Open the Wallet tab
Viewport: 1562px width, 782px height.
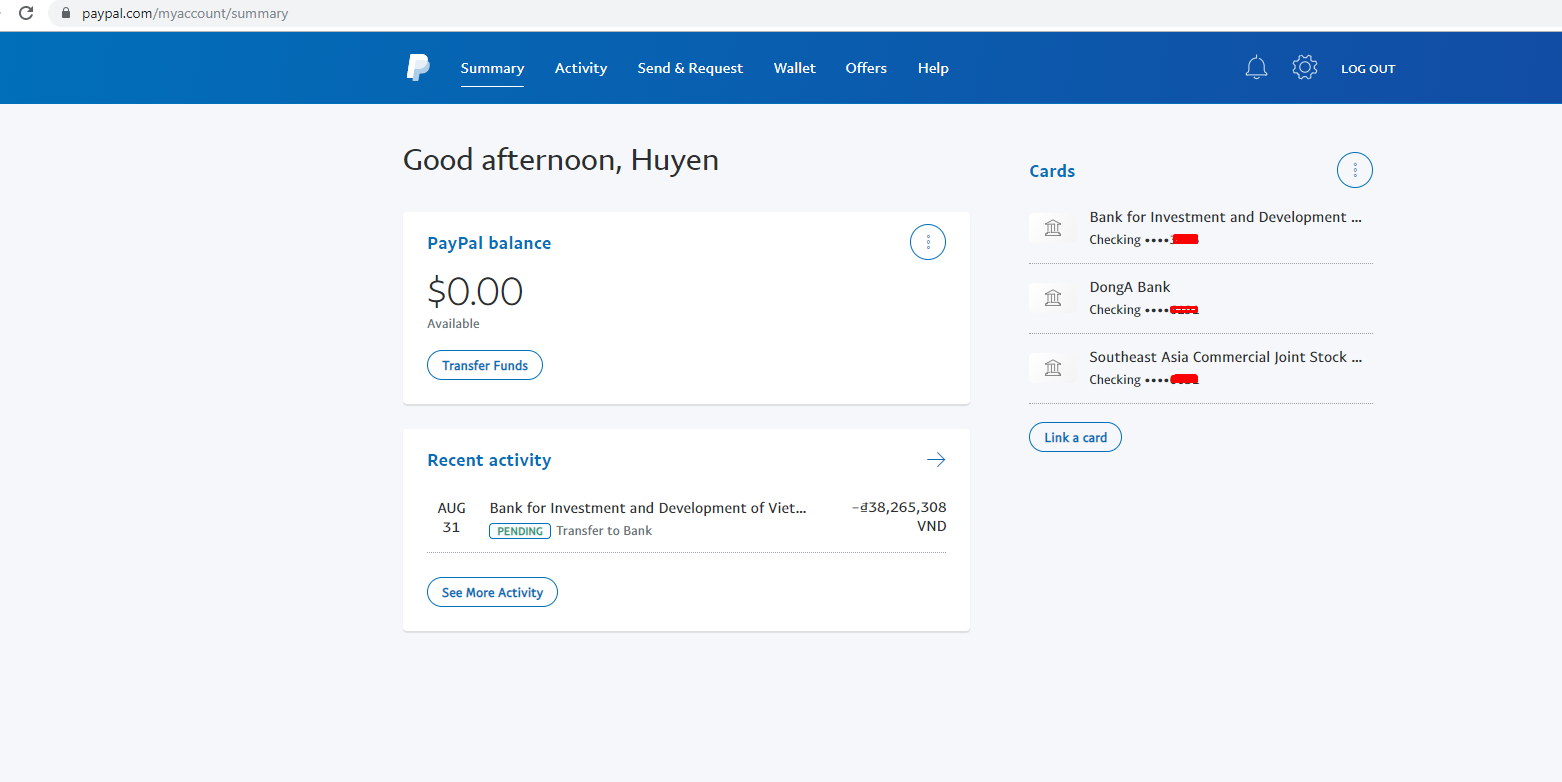point(794,68)
